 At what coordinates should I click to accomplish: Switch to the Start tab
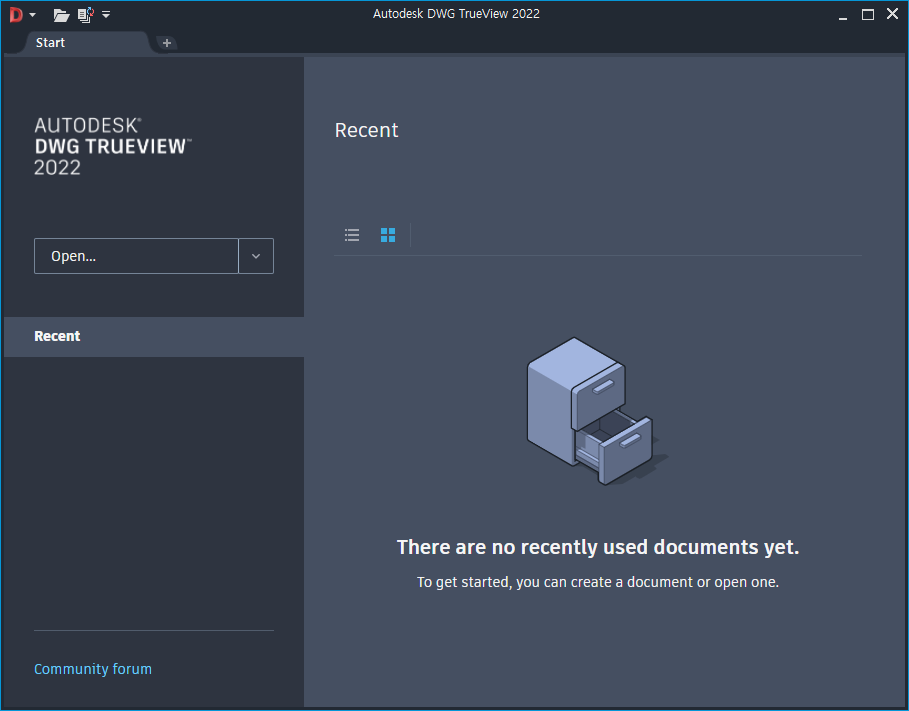[51, 43]
